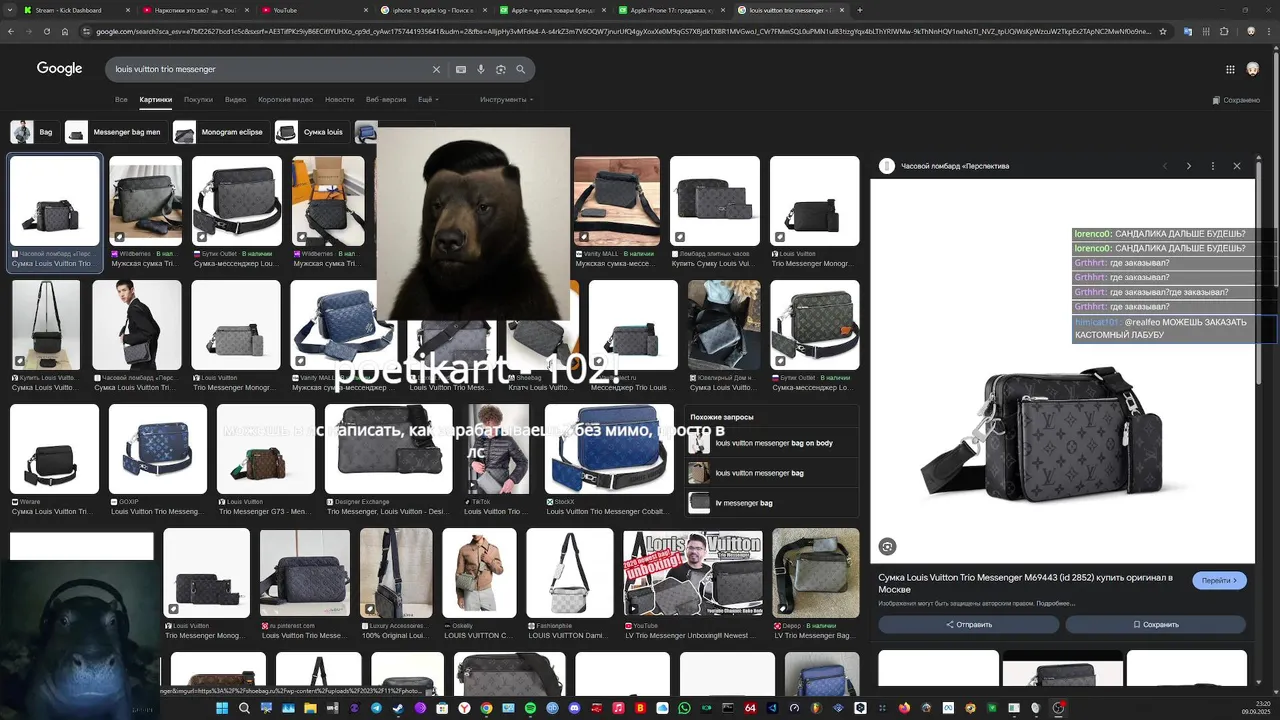1280x720 pixels.
Task: Open Google Lens image search
Action: pyautogui.click(x=501, y=70)
